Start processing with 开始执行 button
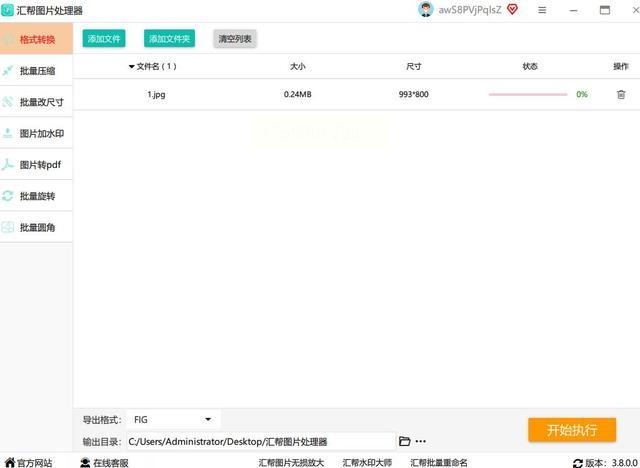The image size is (640, 468). 572,430
